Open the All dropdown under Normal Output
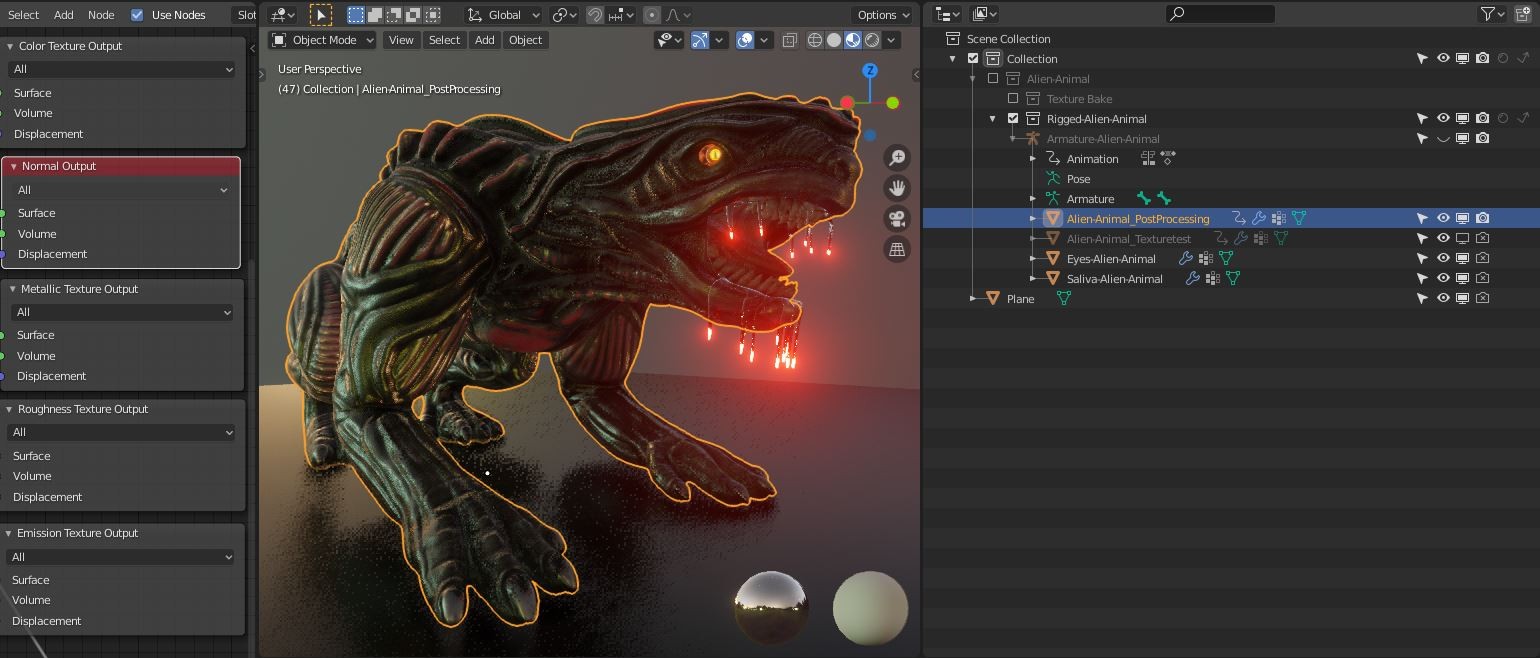The height and width of the screenshot is (658, 1540). pyautogui.click(x=120, y=190)
